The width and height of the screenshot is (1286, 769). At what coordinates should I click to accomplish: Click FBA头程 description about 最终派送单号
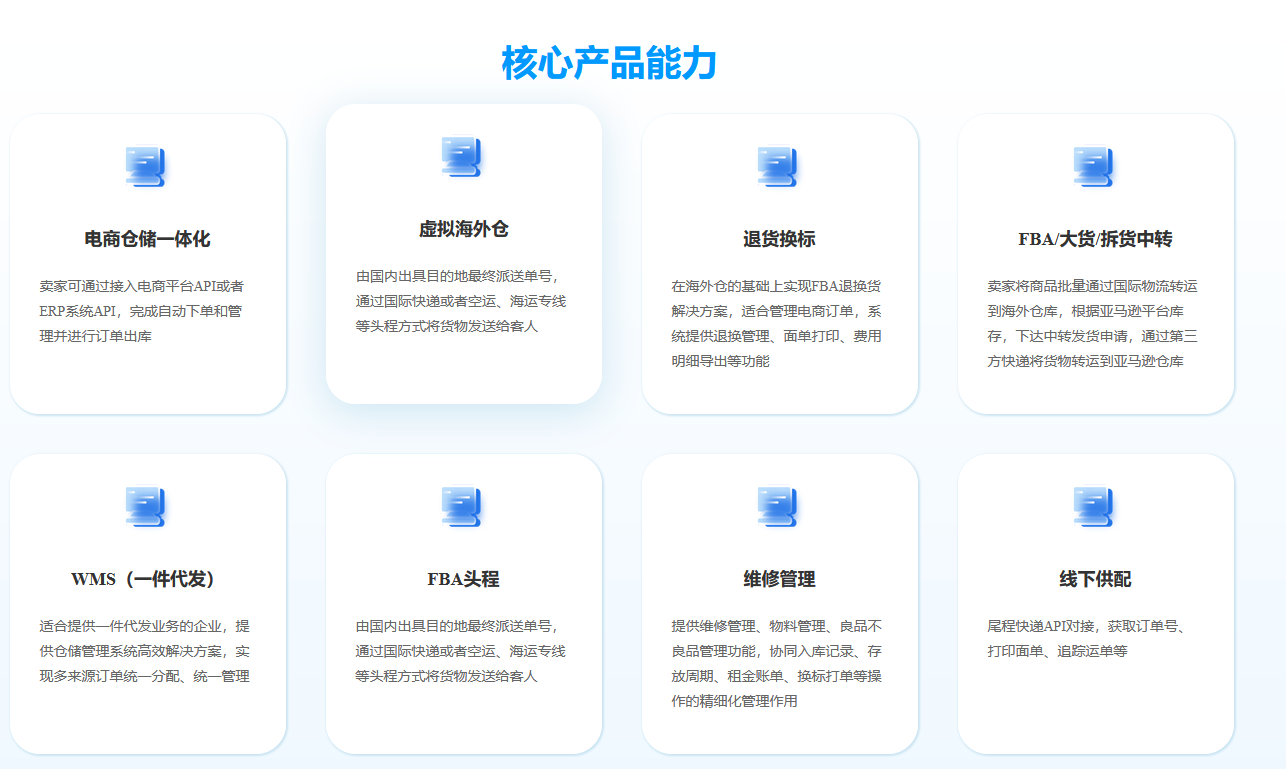461,651
